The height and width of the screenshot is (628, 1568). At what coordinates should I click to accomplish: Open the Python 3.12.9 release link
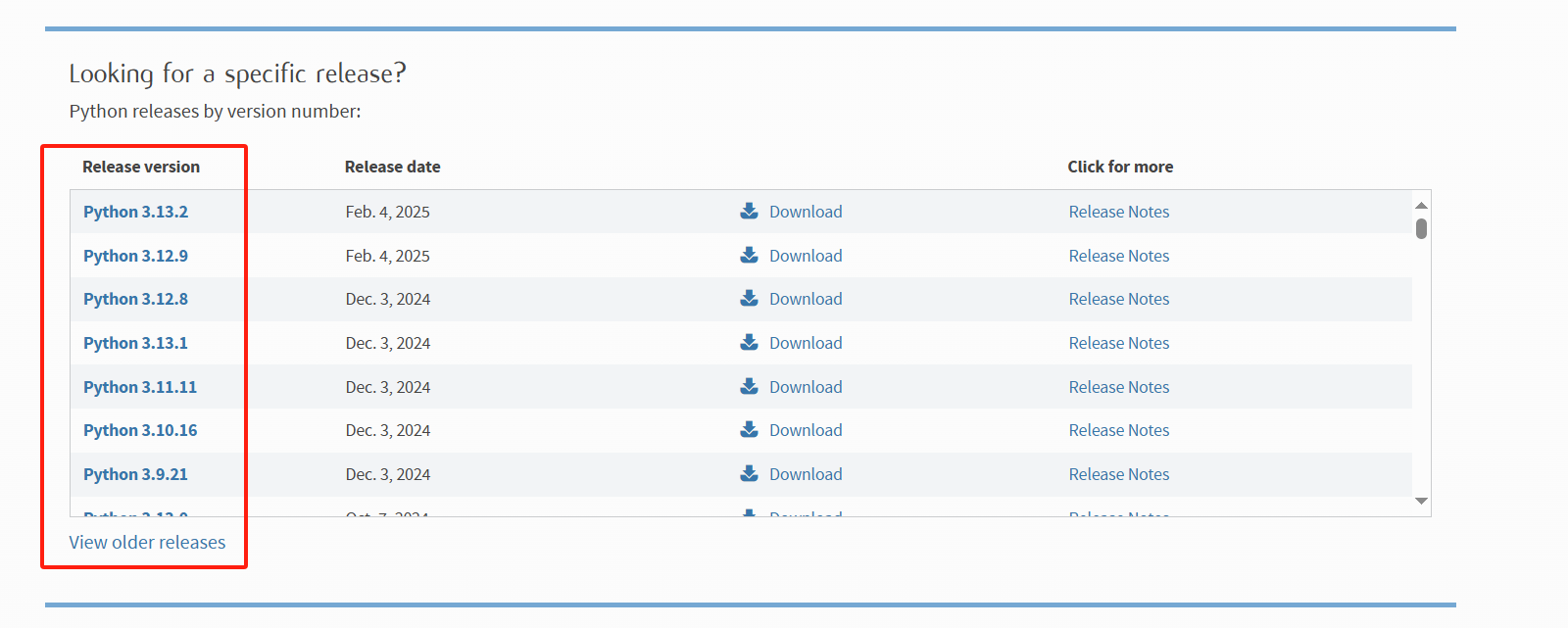tap(135, 256)
